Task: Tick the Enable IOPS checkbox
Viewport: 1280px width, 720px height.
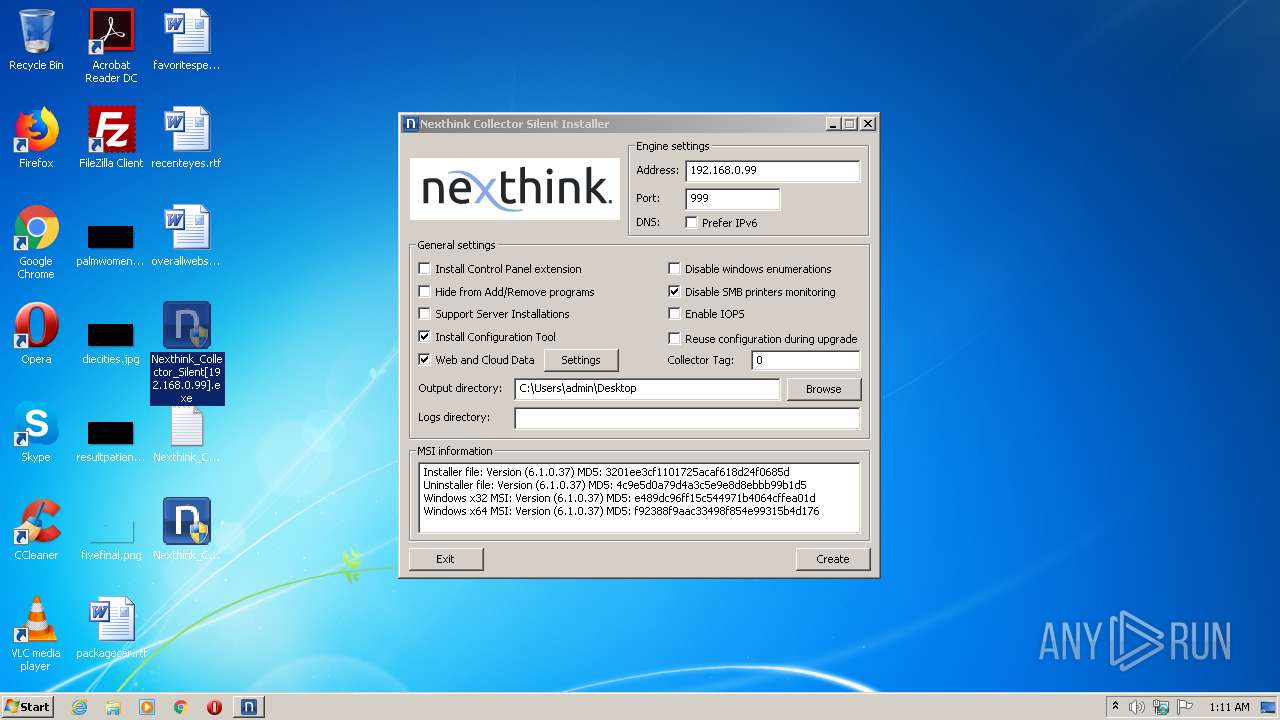Action: pos(675,314)
